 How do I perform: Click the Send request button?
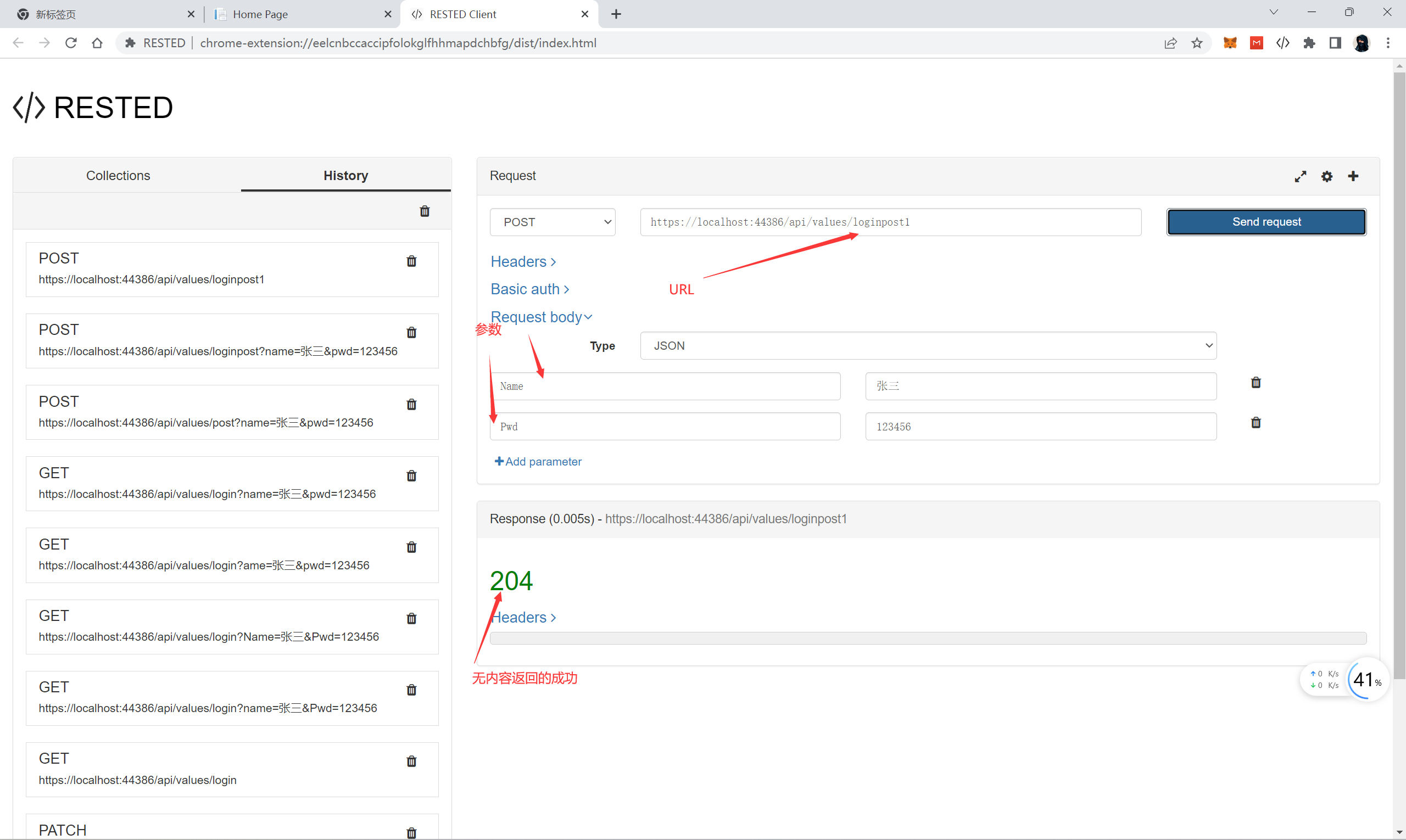click(x=1266, y=222)
